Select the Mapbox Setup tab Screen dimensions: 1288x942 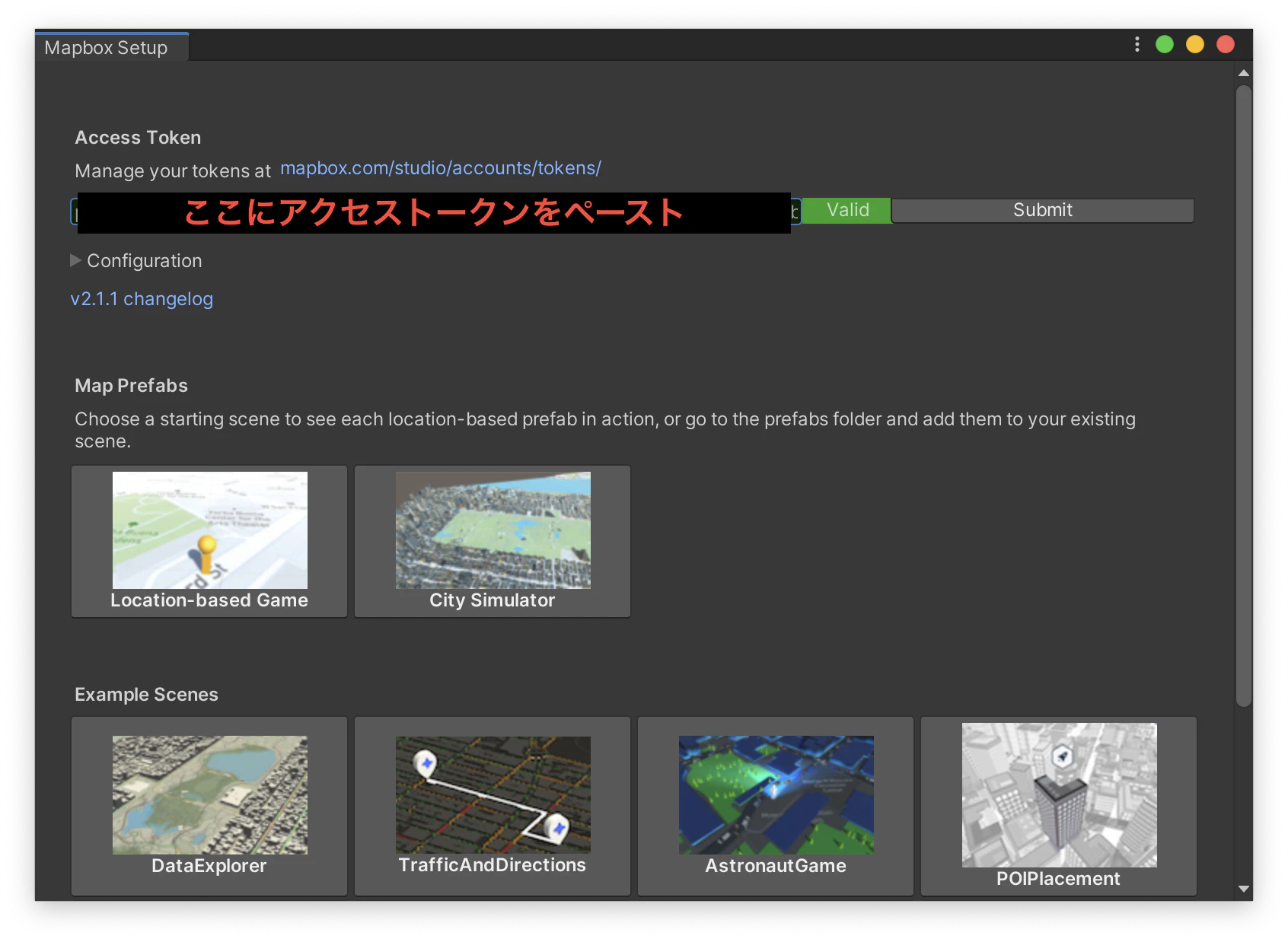(111, 47)
